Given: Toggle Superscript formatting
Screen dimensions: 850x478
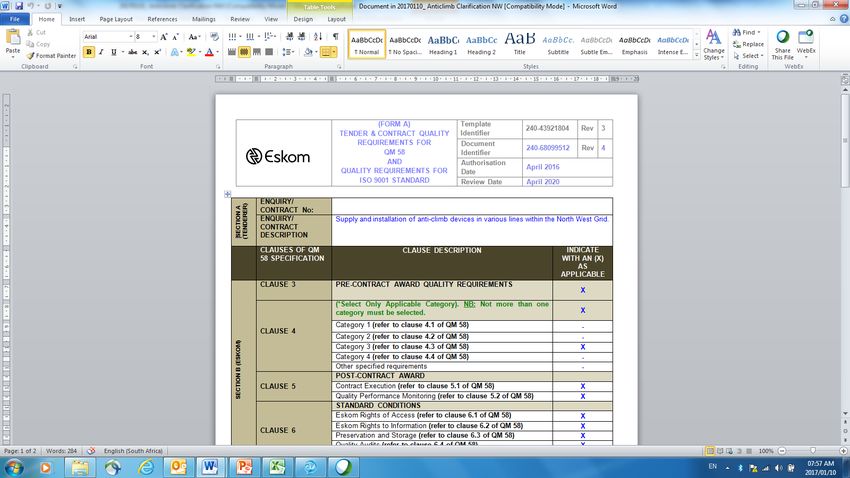Looking at the screenshot, I should 157,52.
